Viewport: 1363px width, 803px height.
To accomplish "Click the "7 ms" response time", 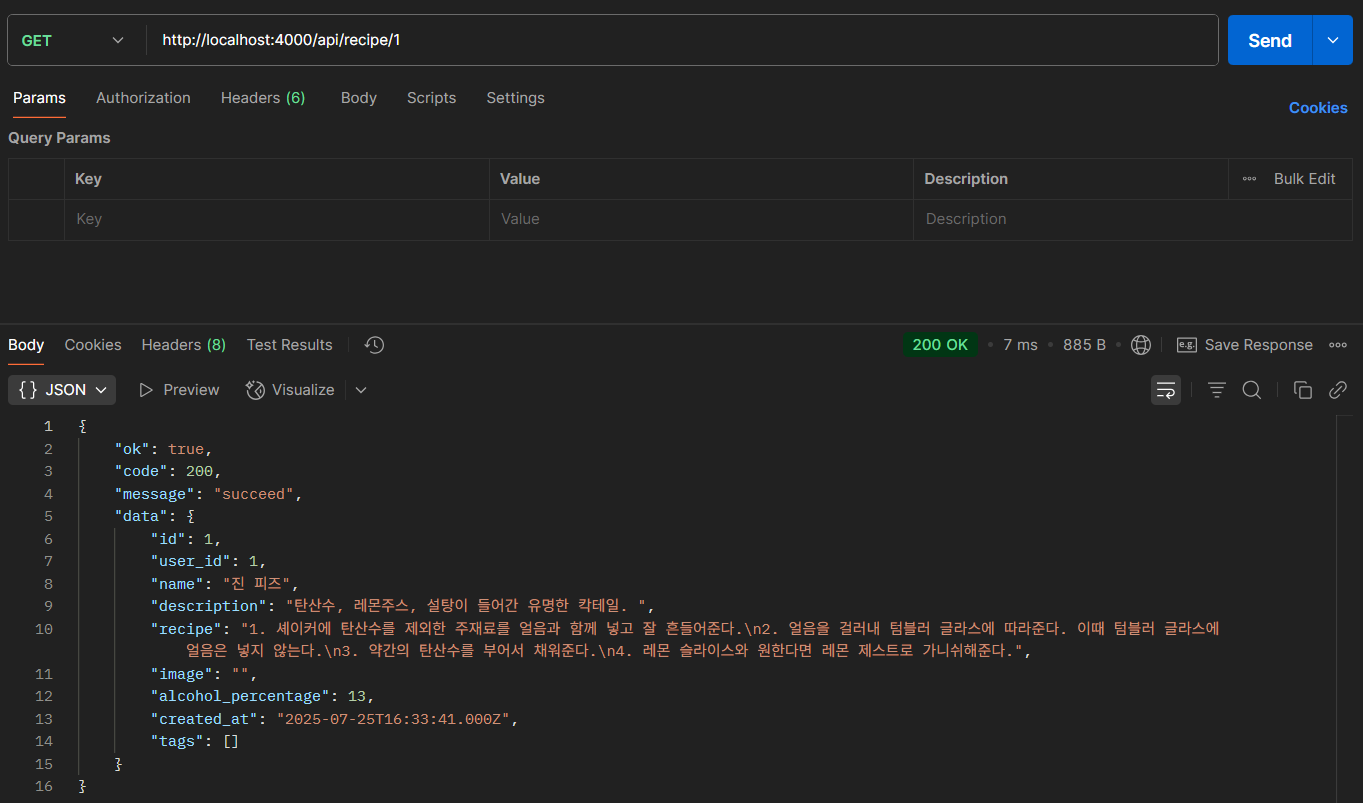I will [x=1021, y=345].
